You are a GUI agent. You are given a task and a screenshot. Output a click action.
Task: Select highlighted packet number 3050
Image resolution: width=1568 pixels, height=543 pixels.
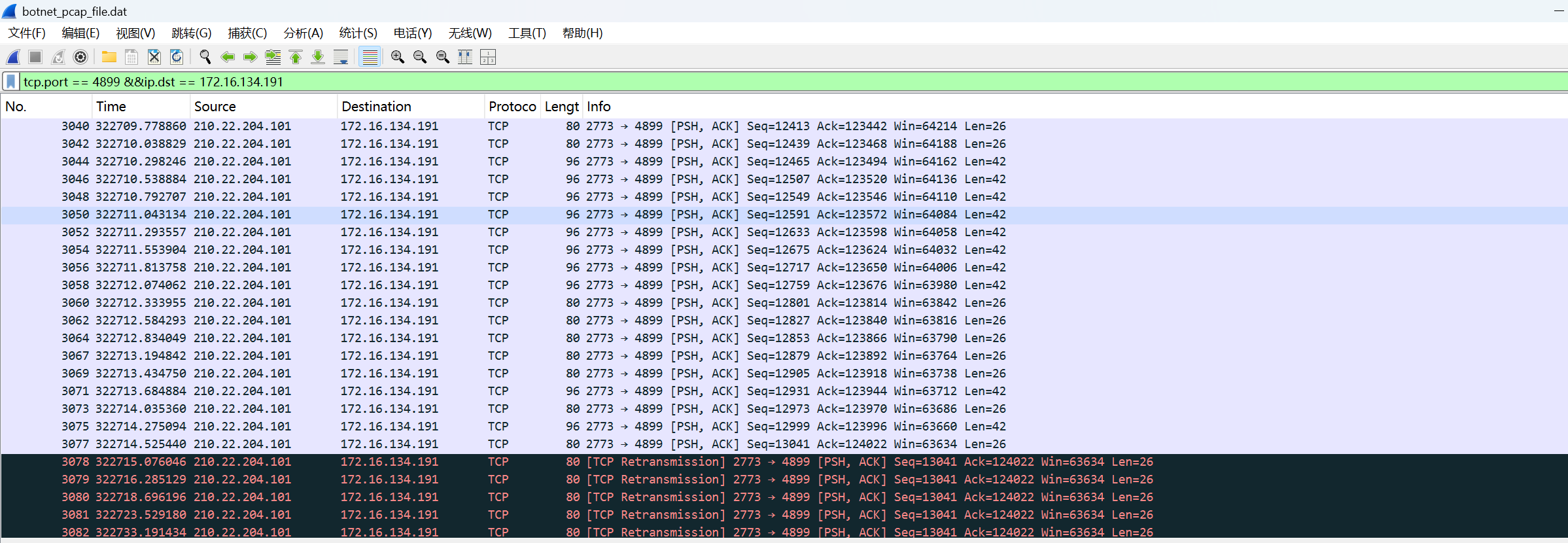(x=784, y=215)
